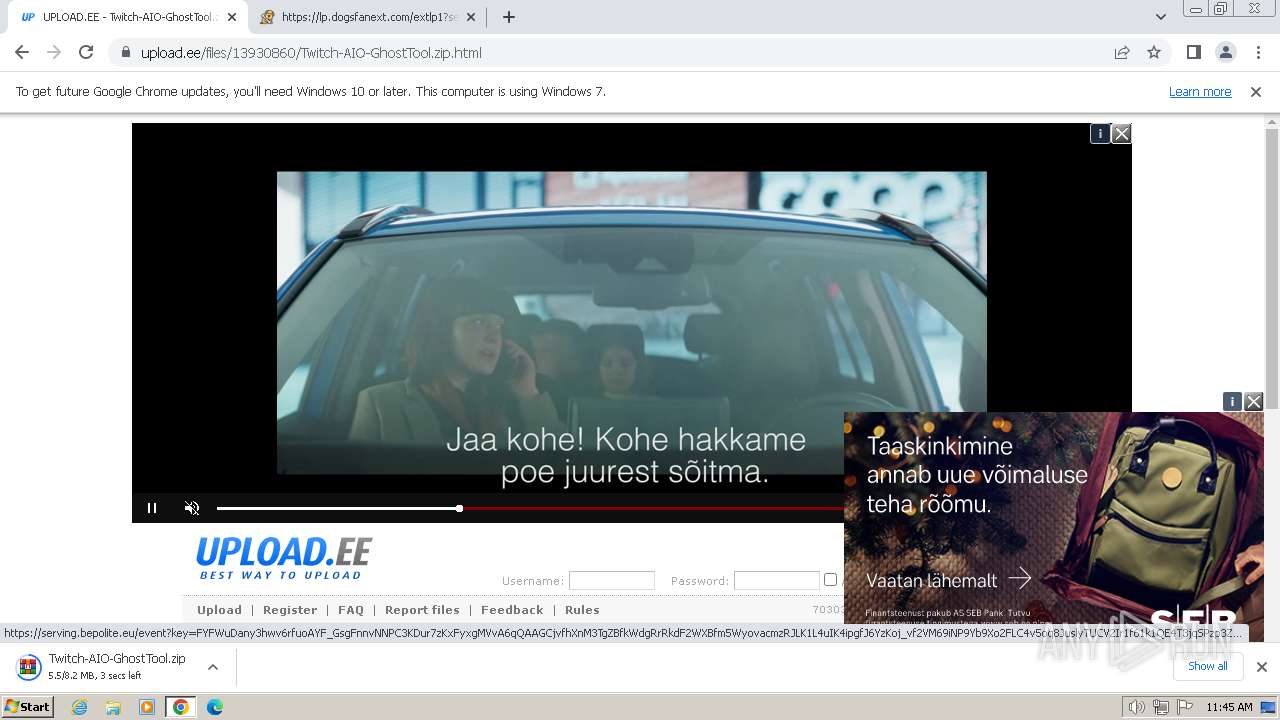Toggle the checkbox beside Password field

pyautogui.click(x=830, y=579)
